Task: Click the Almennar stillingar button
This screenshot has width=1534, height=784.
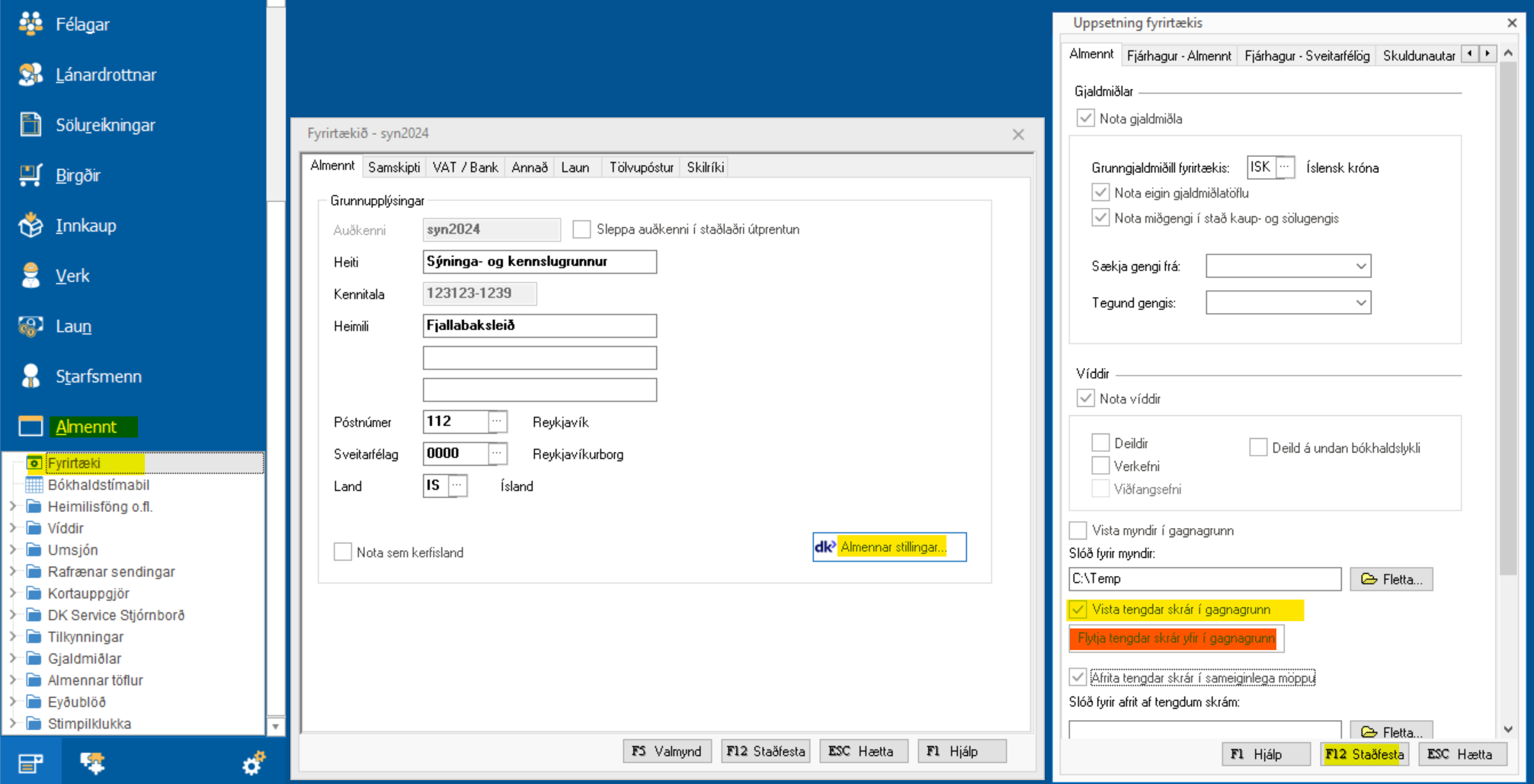Action: [x=889, y=547]
